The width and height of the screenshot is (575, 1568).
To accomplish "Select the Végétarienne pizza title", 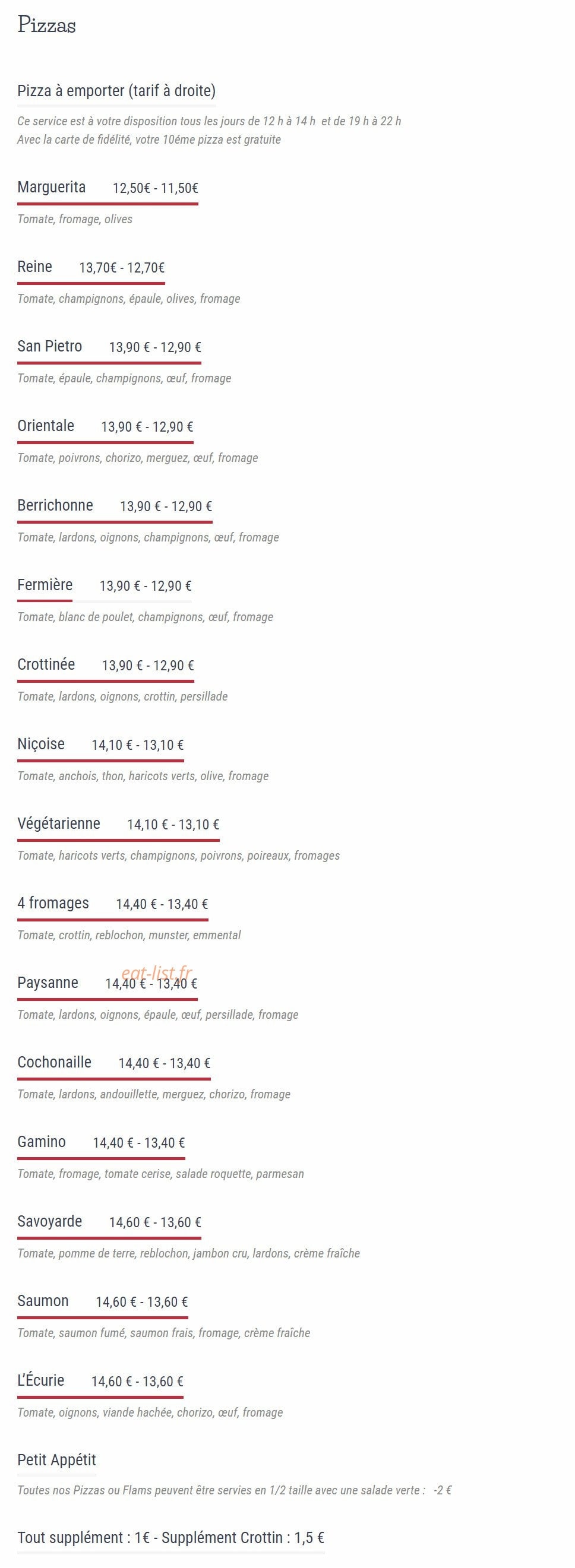I will click(59, 823).
